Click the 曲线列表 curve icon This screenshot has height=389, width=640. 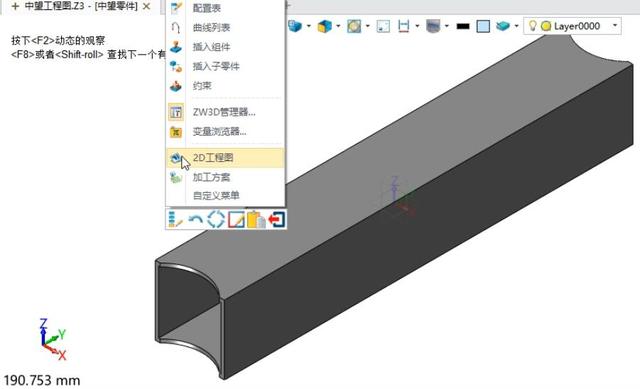[x=176, y=27]
